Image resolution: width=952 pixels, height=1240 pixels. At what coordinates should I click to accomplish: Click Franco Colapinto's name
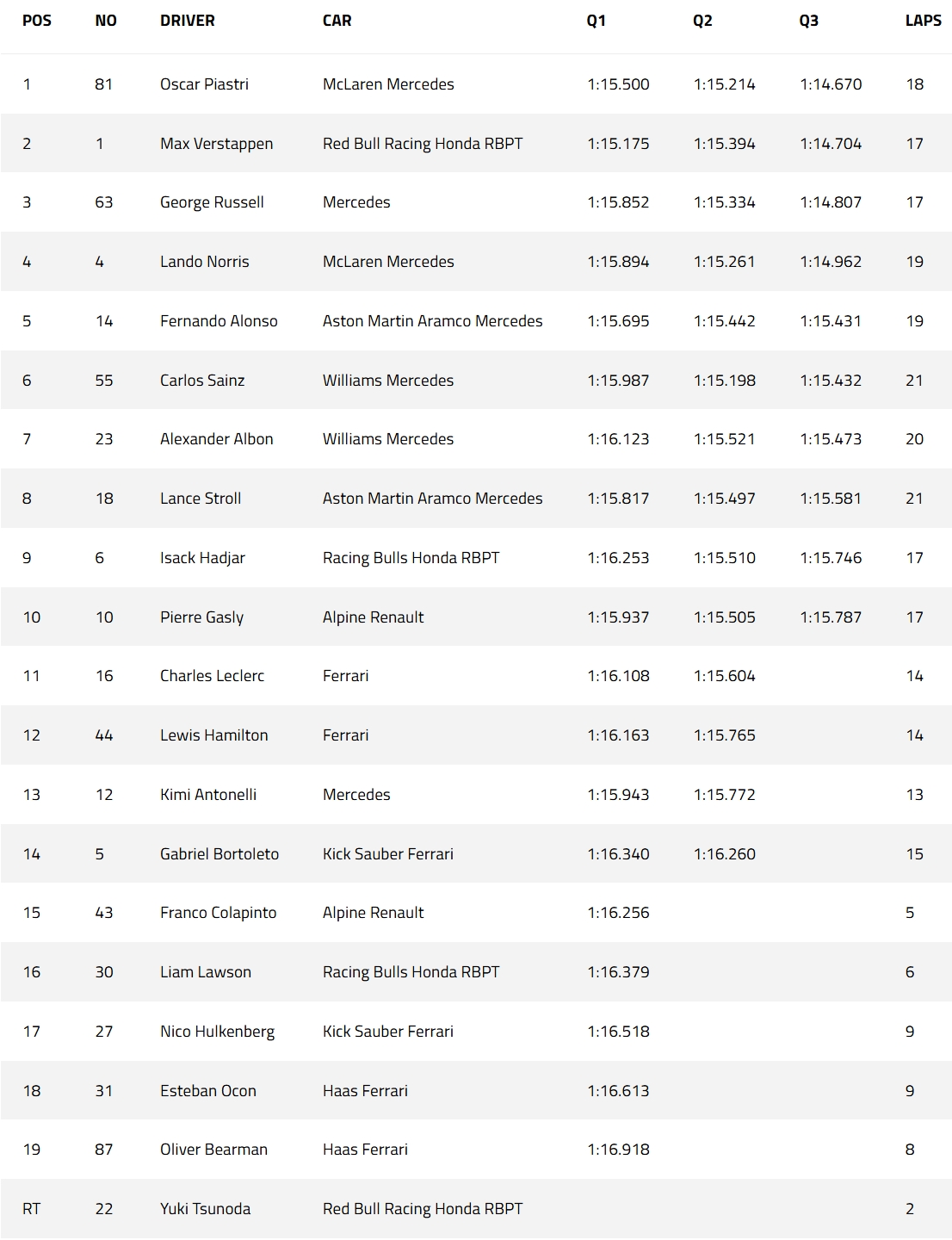coord(218,913)
